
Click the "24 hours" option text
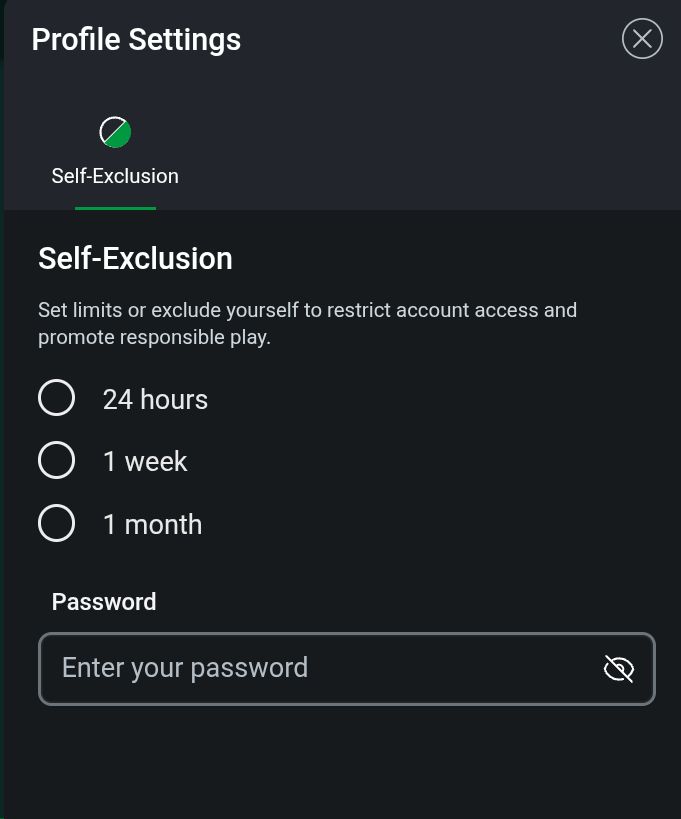155,399
